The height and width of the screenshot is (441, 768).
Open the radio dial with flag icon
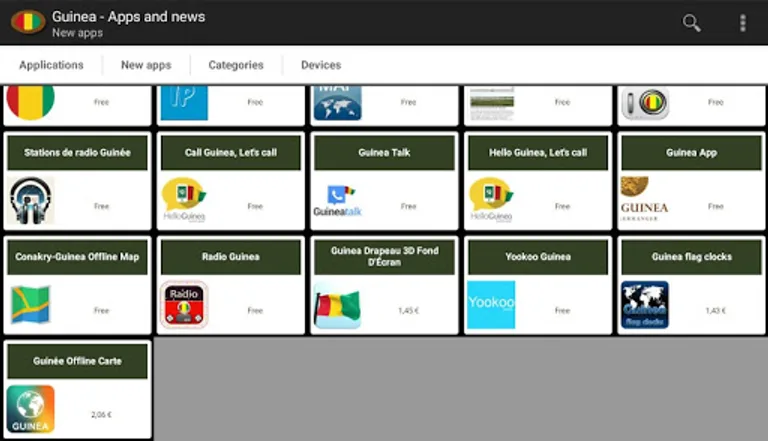click(x=646, y=103)
